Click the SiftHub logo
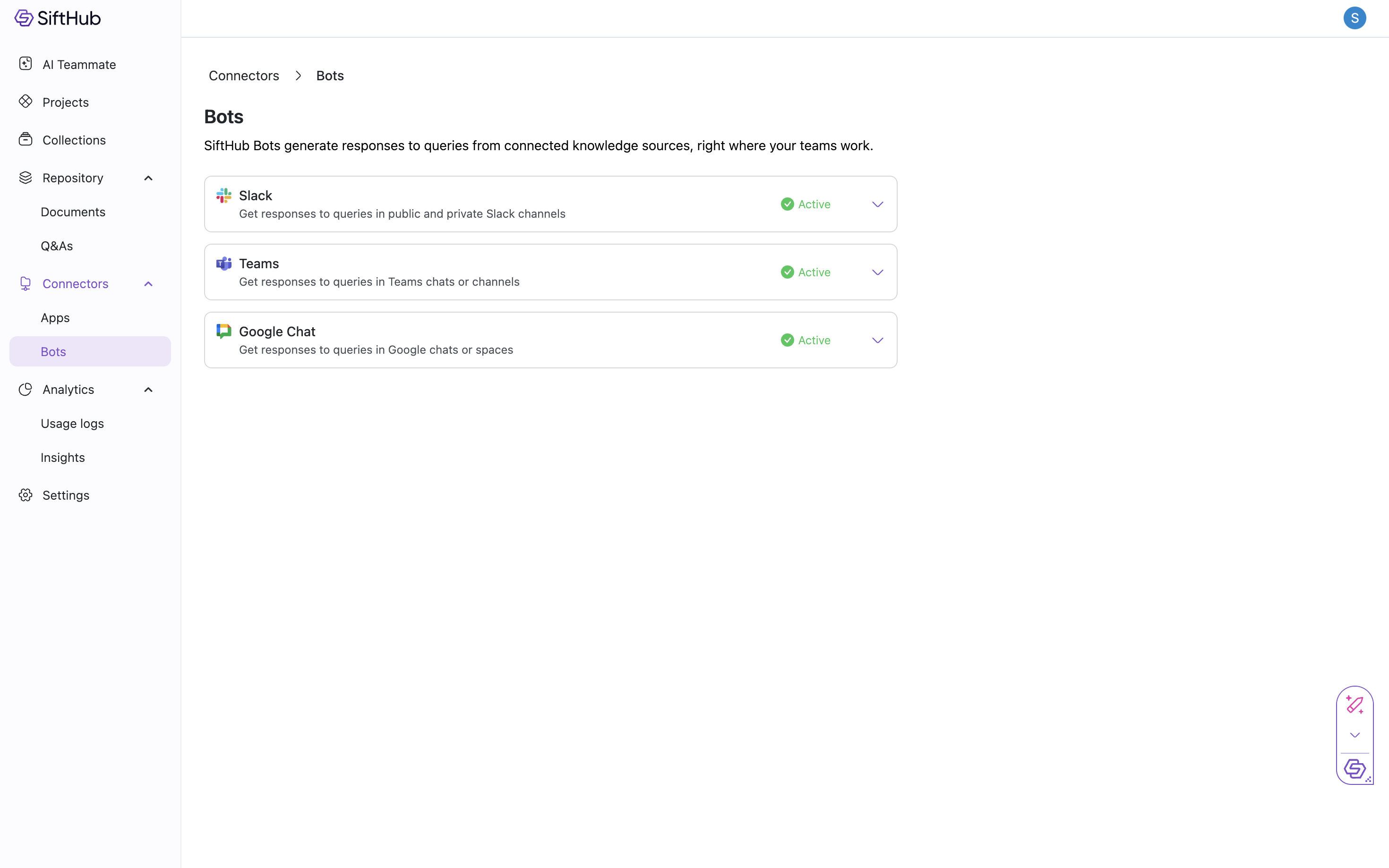This screenshot has height=868, width=1389. [x=58, y=18]
